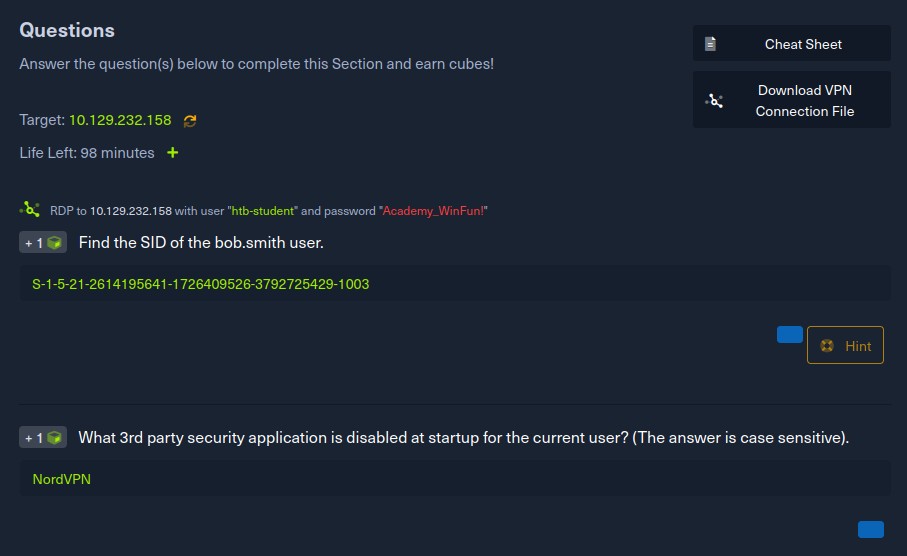Reset target with the orange refresh icon
The image size is (907, 556).
190,120
